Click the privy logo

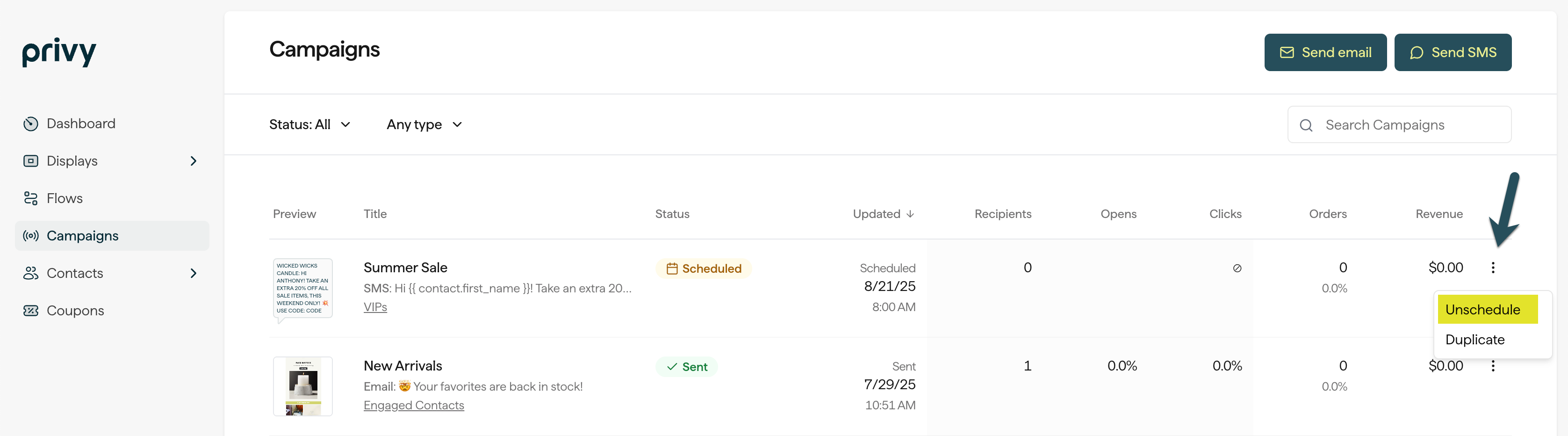pos(59,52)
